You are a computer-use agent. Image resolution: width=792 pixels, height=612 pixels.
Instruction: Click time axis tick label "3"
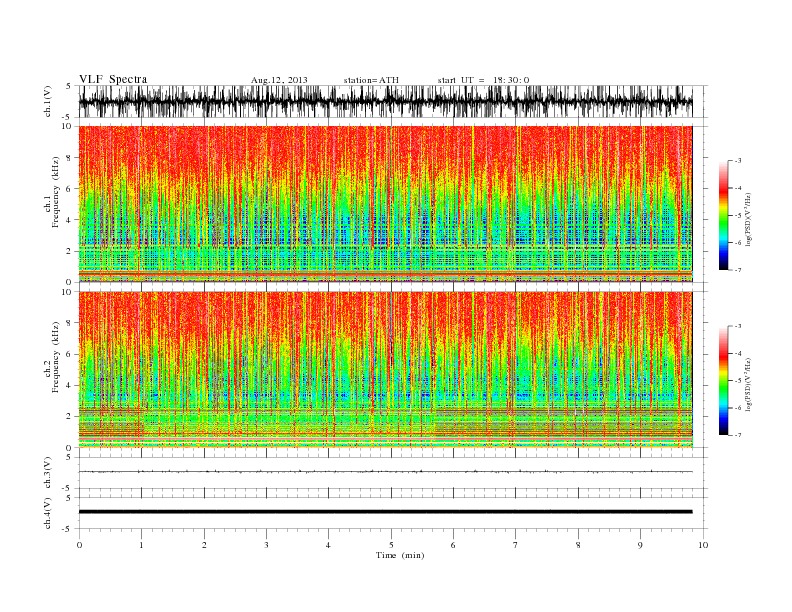tap(266, 545)
